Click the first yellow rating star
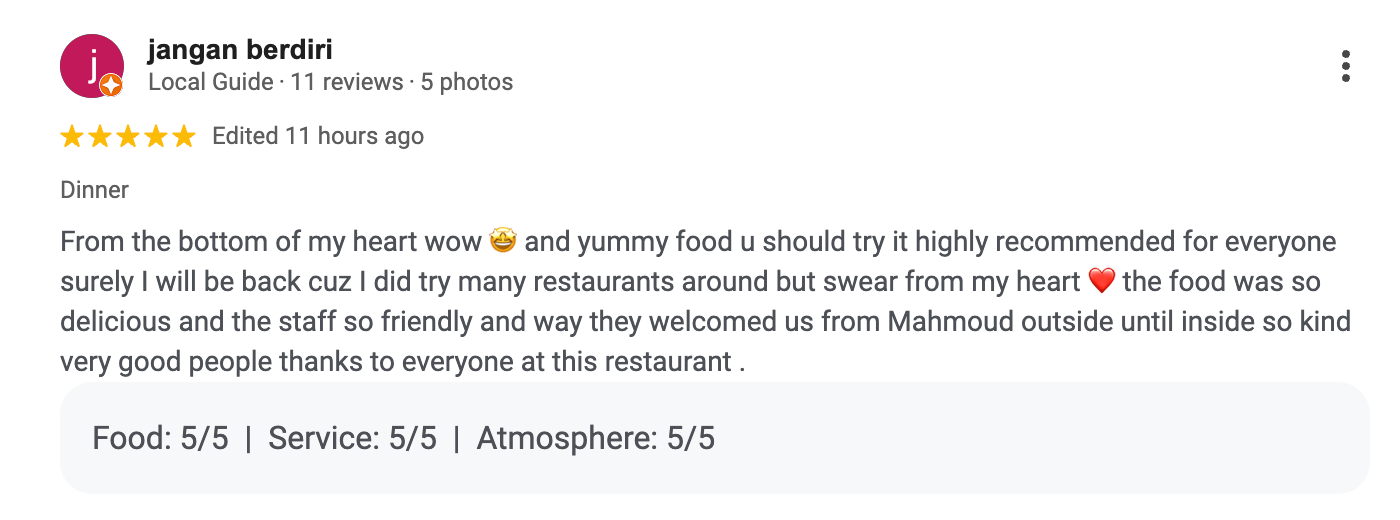Image resolution: width=1400 pixels, height=520 pixels. [72, 137]
